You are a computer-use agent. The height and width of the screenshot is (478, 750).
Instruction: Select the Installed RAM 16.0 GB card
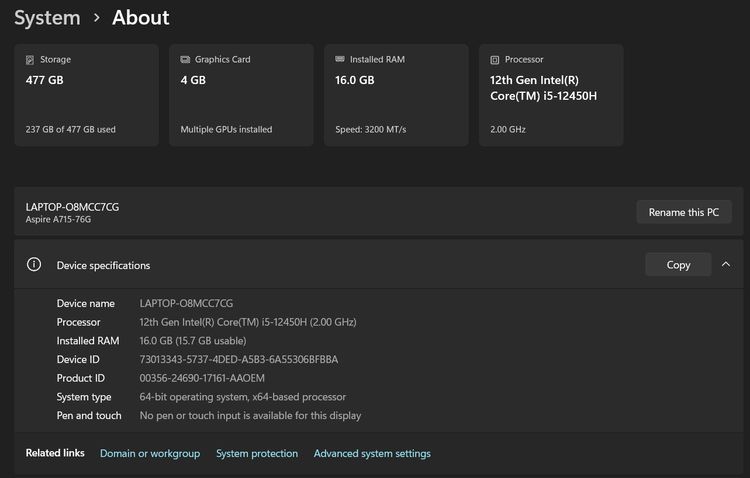click(396, 96)
